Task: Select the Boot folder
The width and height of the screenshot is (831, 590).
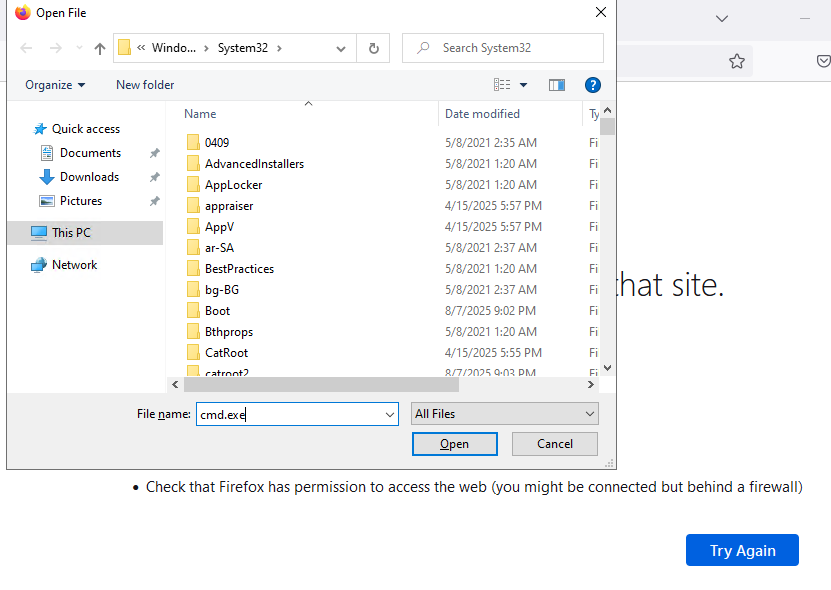Action: pos(217,311)
